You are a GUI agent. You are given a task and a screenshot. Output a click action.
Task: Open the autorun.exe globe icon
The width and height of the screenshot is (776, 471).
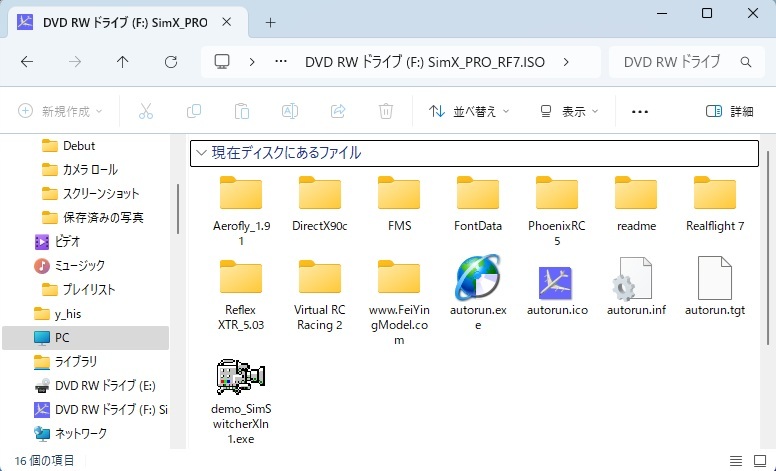477,279
